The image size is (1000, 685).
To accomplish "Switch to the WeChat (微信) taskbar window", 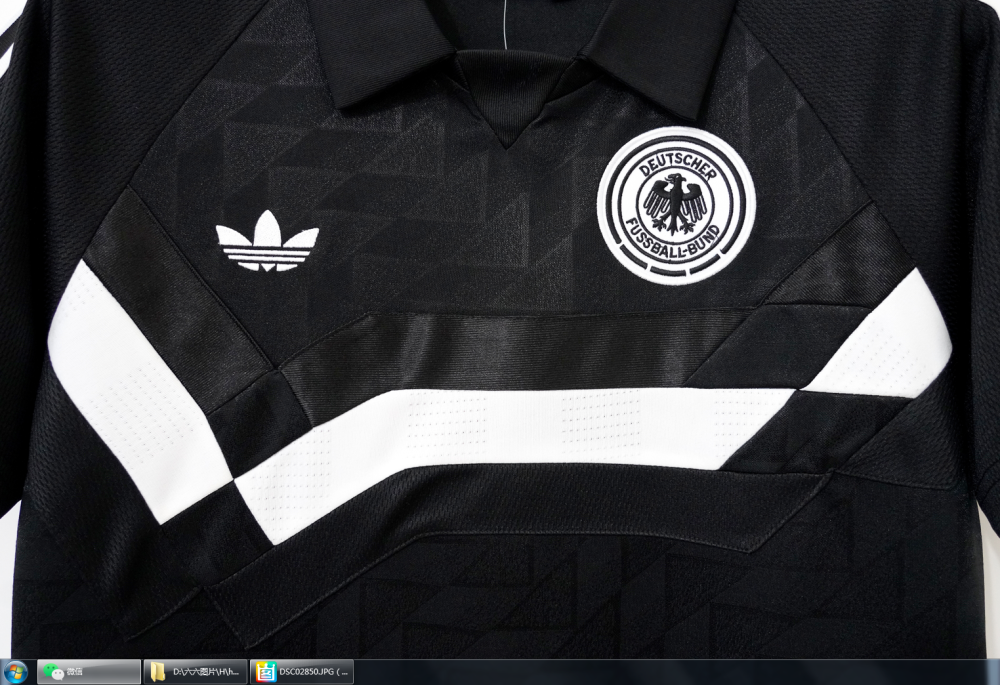I will tap(89, 672).
